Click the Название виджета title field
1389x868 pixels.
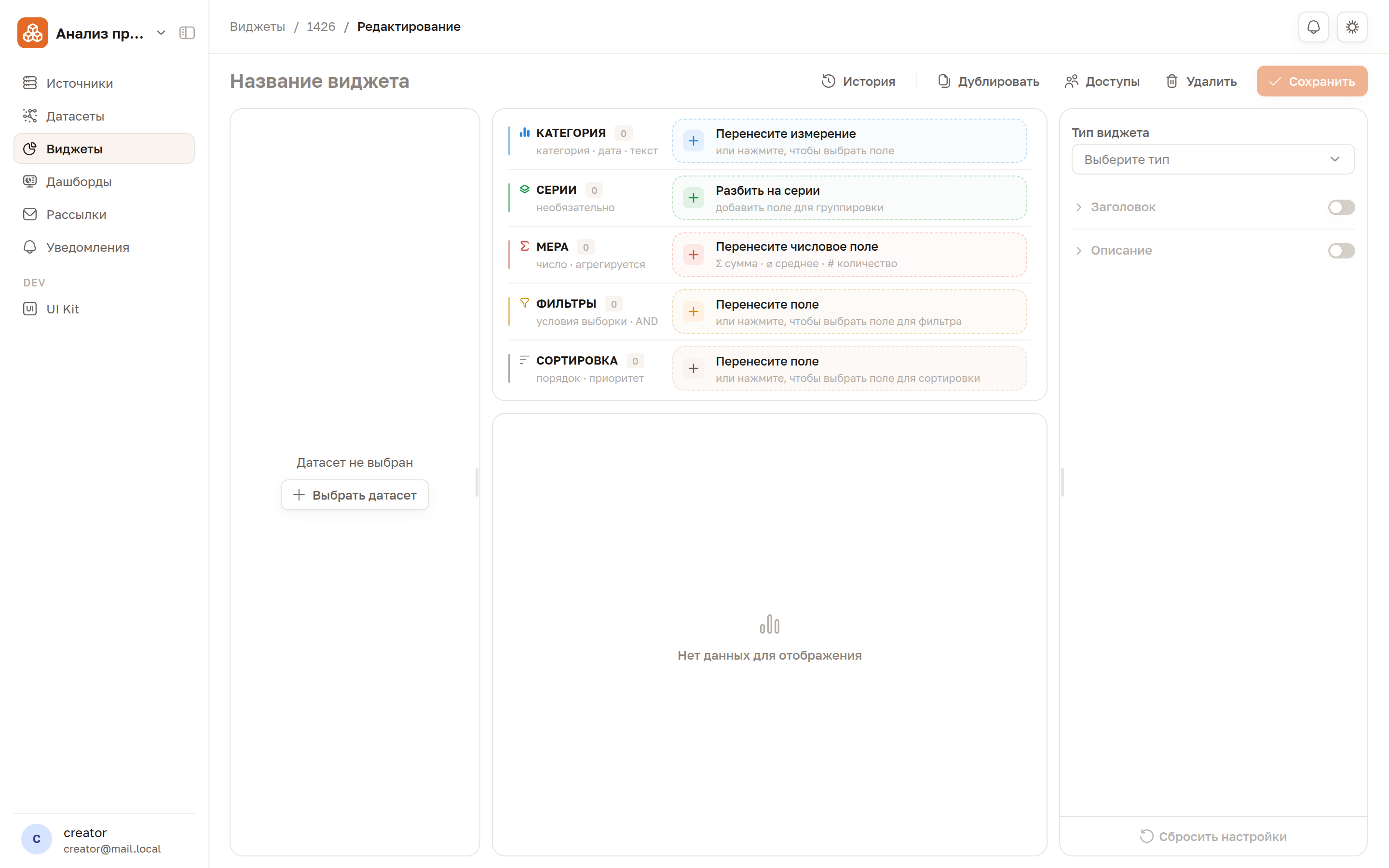[x=320, y=81]
